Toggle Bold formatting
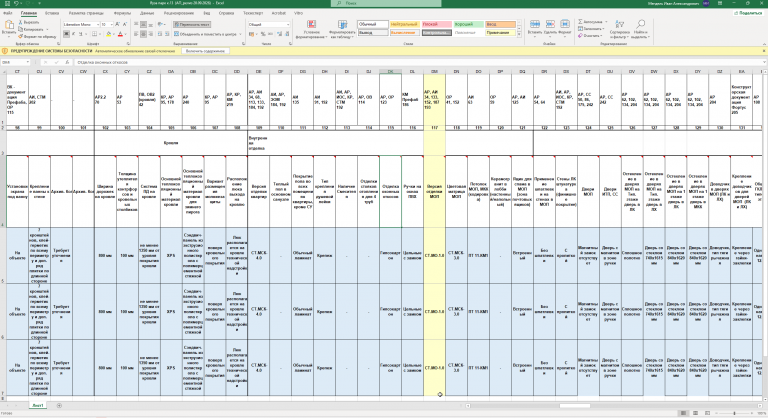 point(66,34)
